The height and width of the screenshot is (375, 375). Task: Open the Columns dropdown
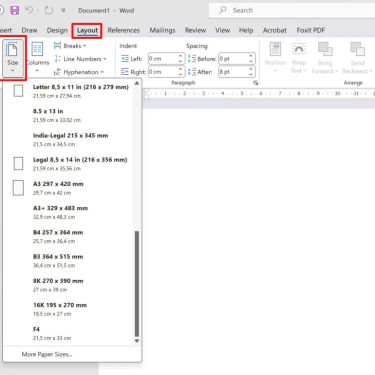(x=37, y=58)
